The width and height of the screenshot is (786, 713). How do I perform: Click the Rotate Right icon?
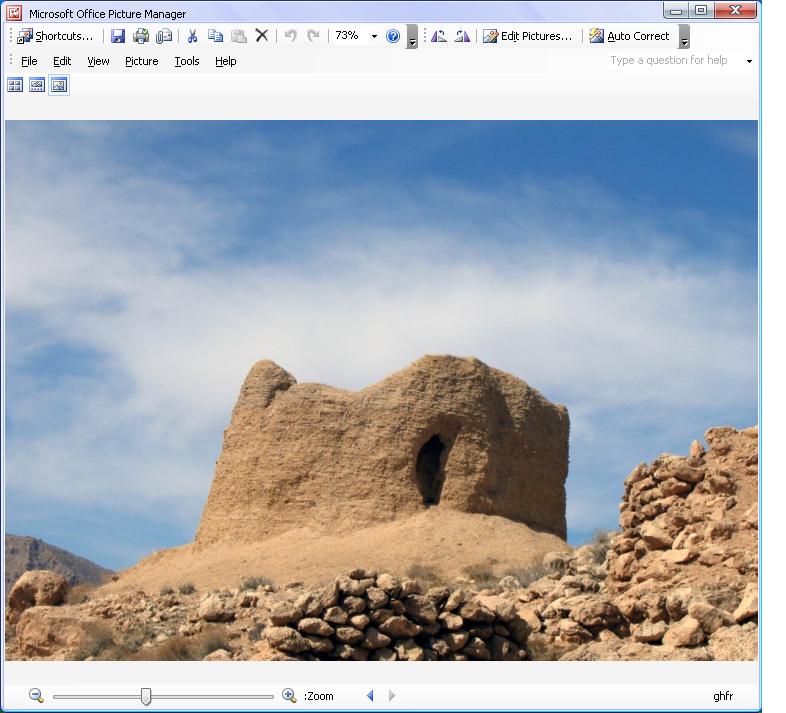coord(462,36)
